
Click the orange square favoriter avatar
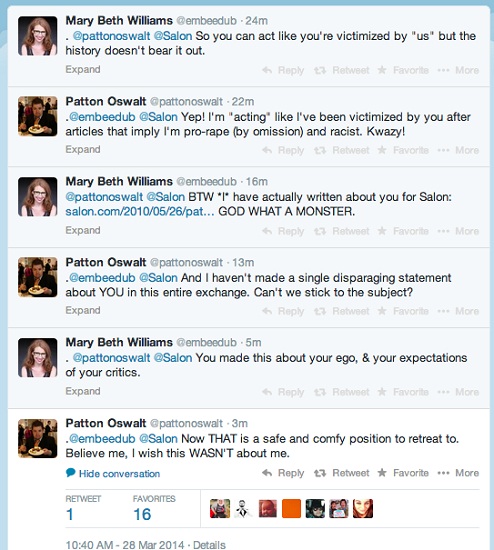pyautogui.click(x=291, y=509)
